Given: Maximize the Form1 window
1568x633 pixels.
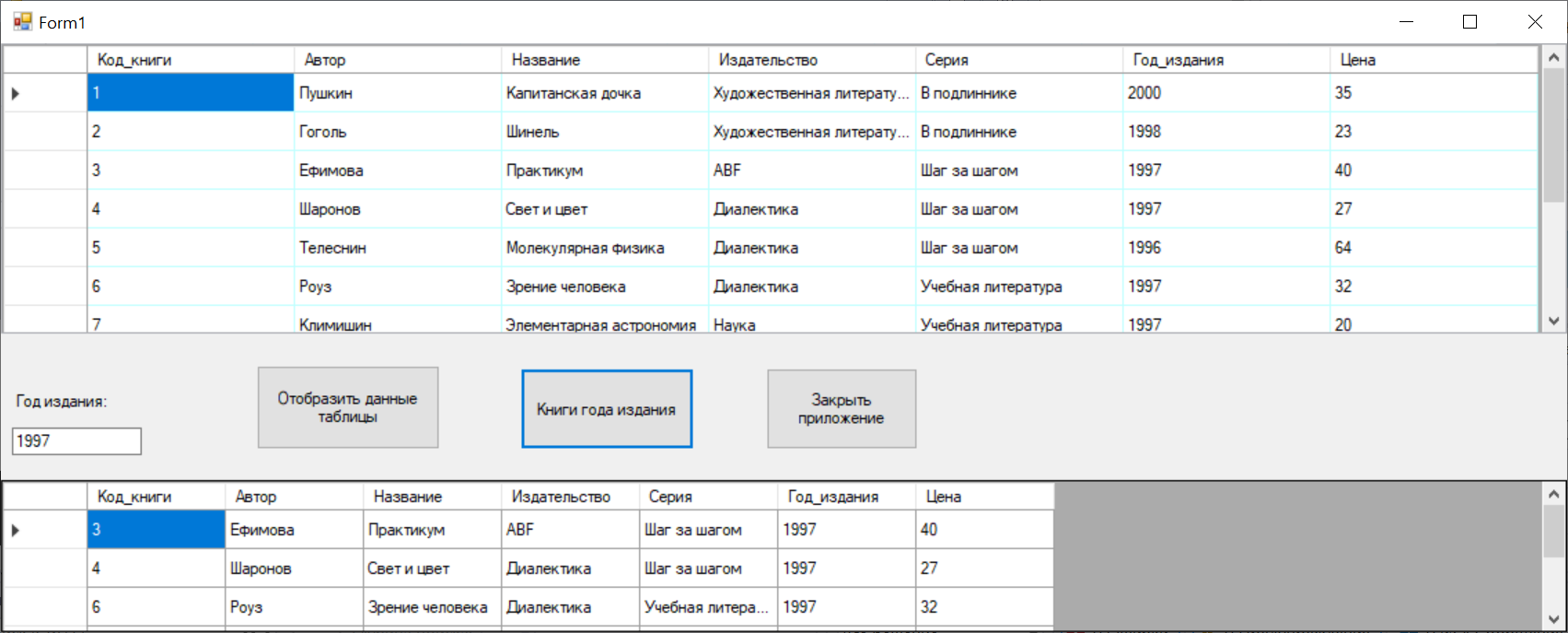Looking at the screenshot, I should (1469, 22).
